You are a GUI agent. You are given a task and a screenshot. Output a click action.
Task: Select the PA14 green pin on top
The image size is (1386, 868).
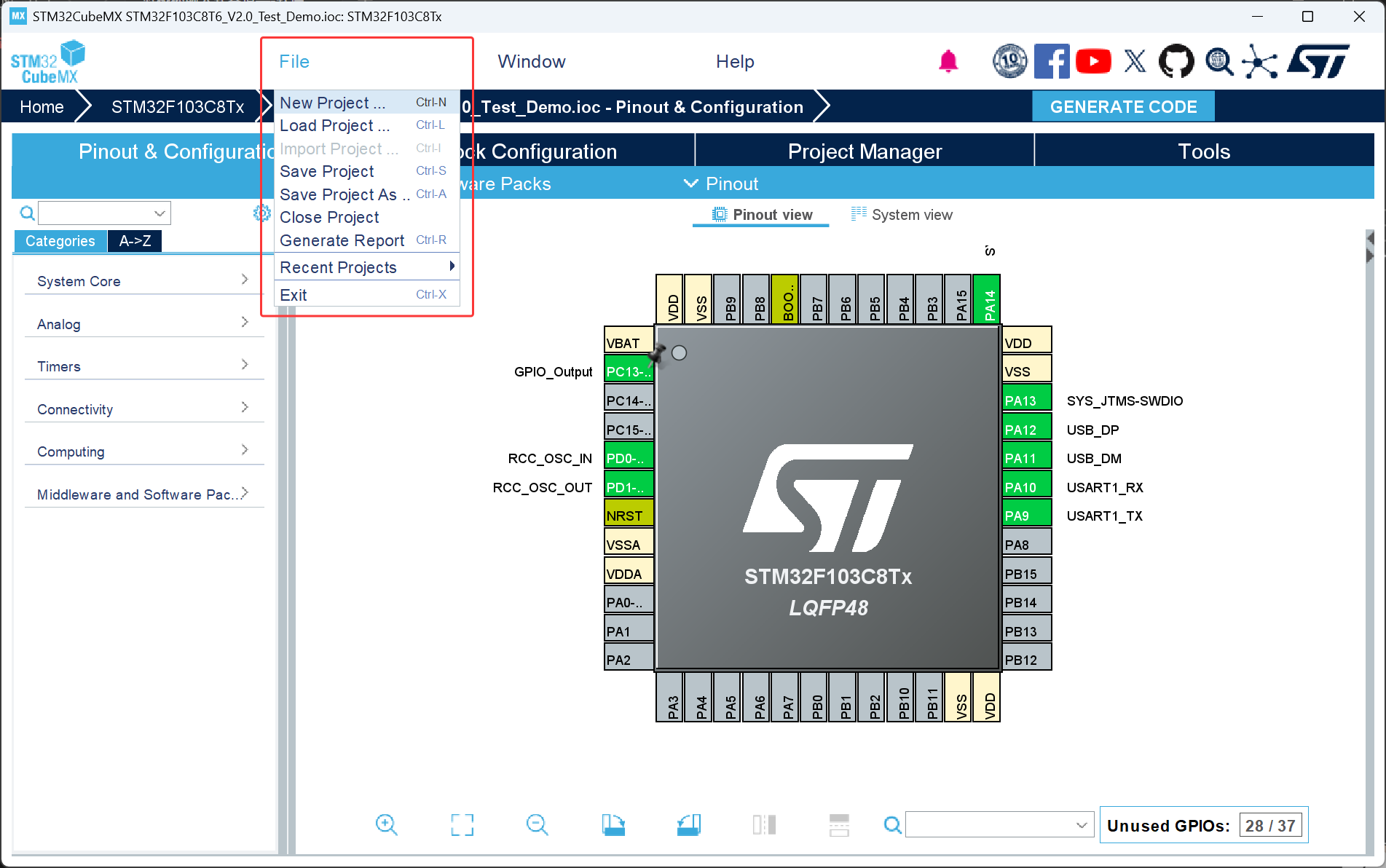click(x=987, y=299)
